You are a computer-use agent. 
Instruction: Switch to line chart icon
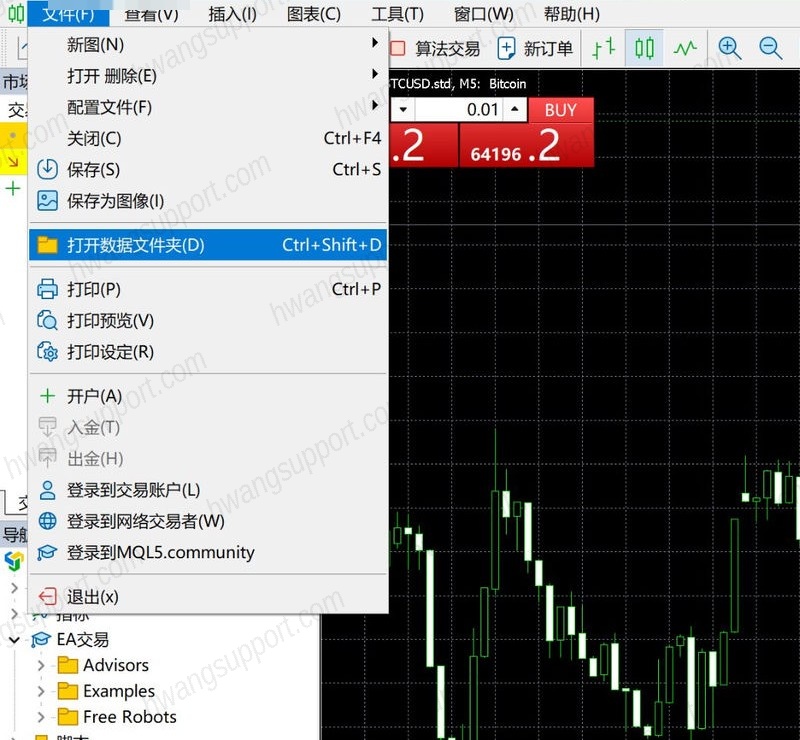(x=685, y=48)
